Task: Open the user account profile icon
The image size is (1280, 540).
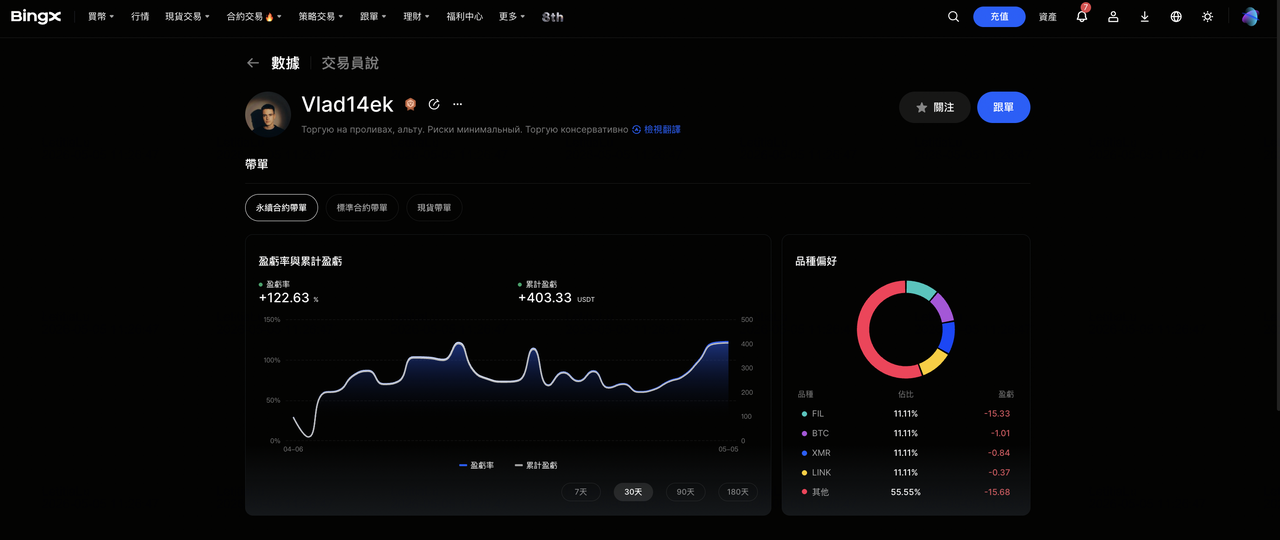Action: pos(1113,17)
